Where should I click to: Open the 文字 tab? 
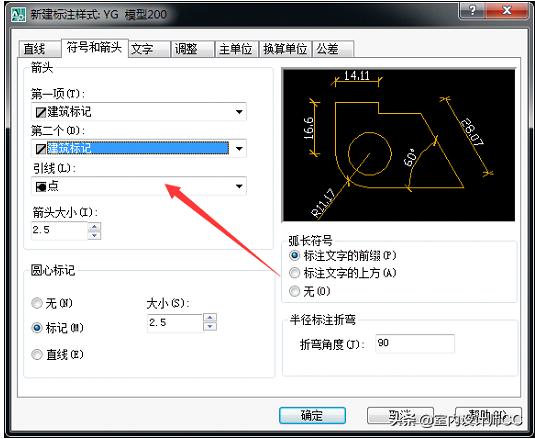(x=149, y=49)
